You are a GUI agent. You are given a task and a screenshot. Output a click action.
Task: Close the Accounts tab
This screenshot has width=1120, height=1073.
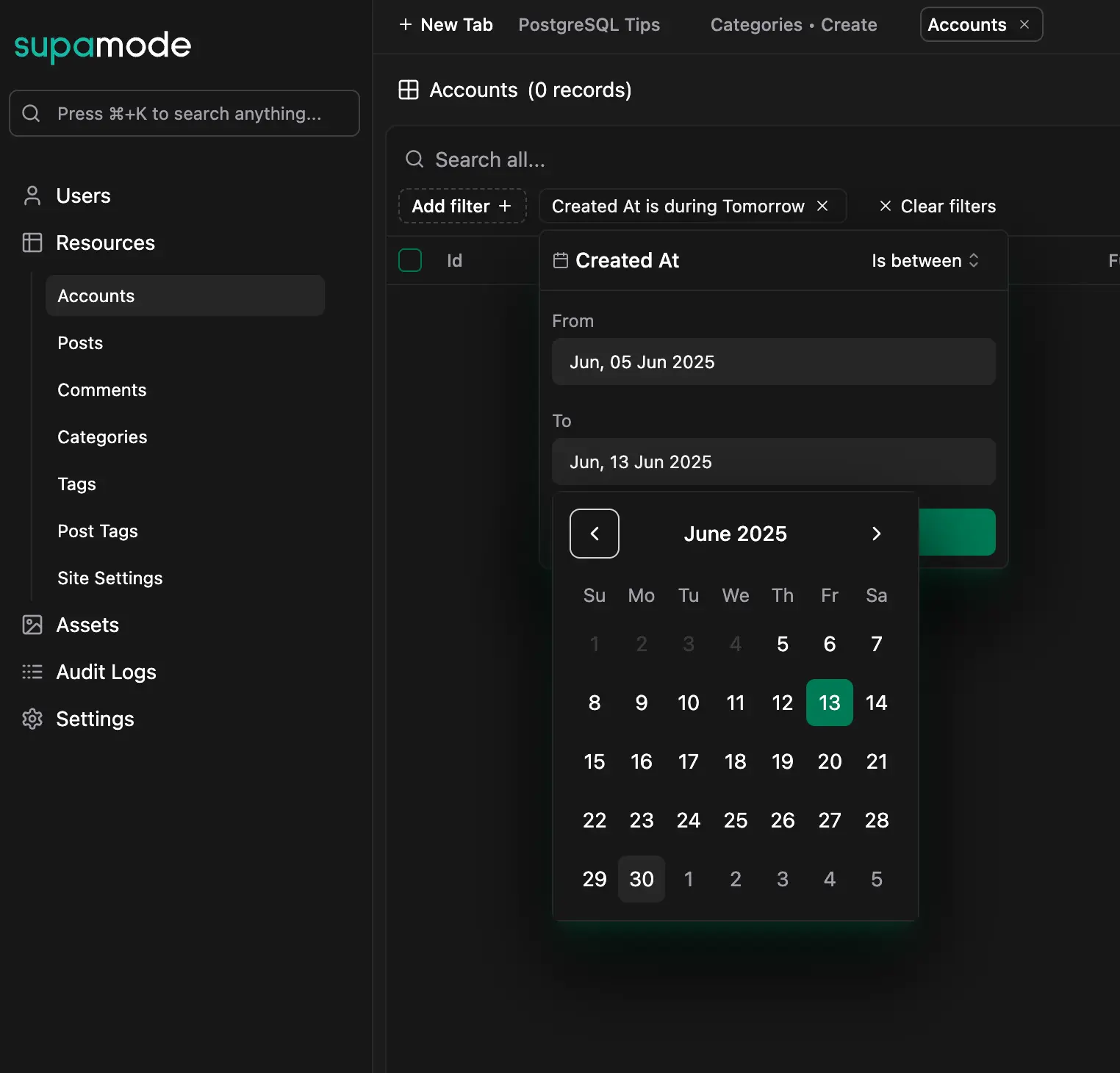(x=1024, y=24)
